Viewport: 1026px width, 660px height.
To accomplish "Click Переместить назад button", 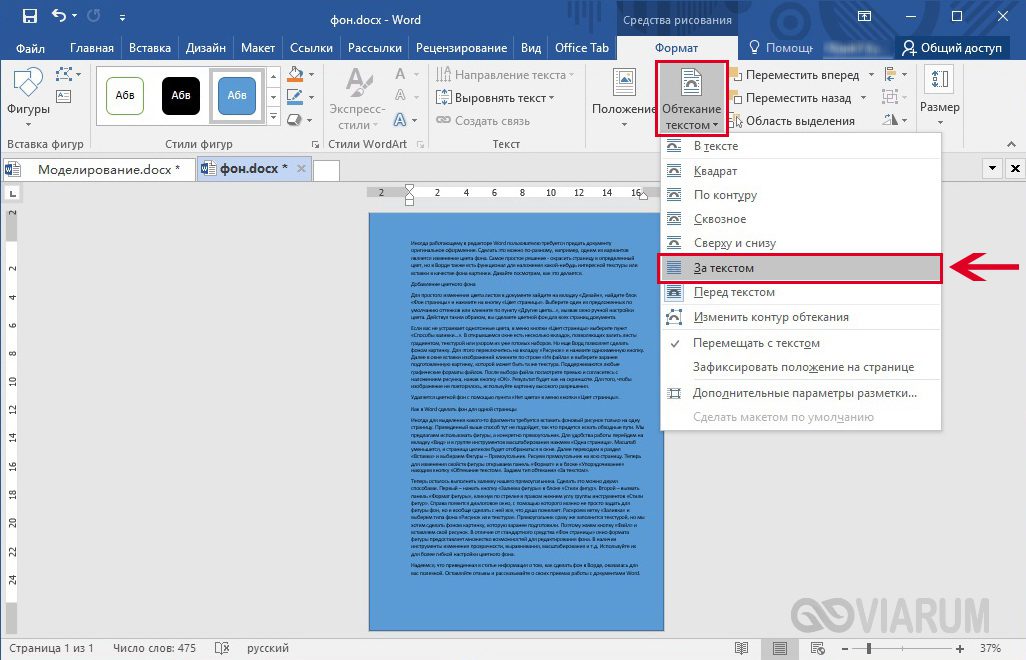I will click(798, 97).
